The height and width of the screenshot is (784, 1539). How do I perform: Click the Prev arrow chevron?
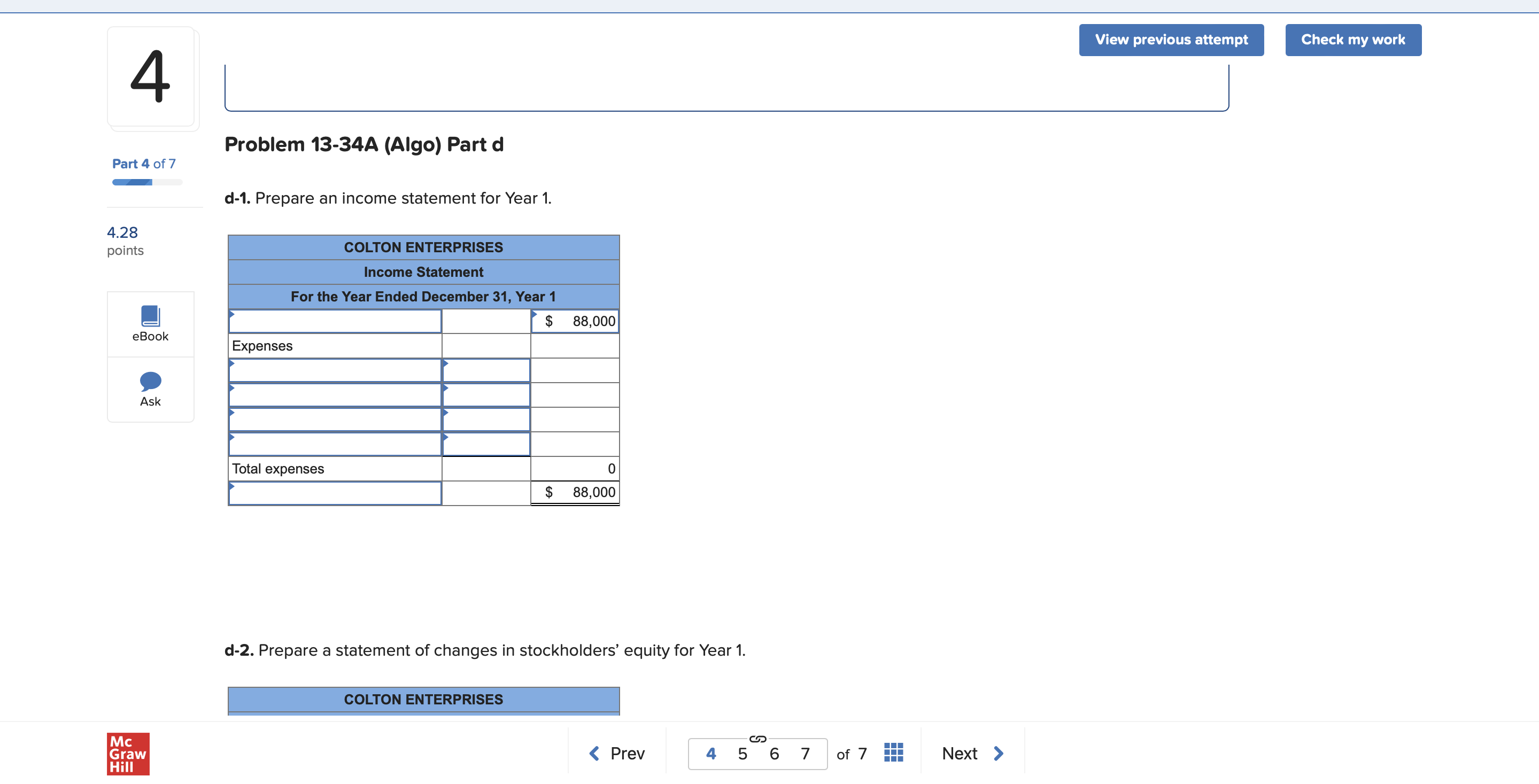coord(594,753)
